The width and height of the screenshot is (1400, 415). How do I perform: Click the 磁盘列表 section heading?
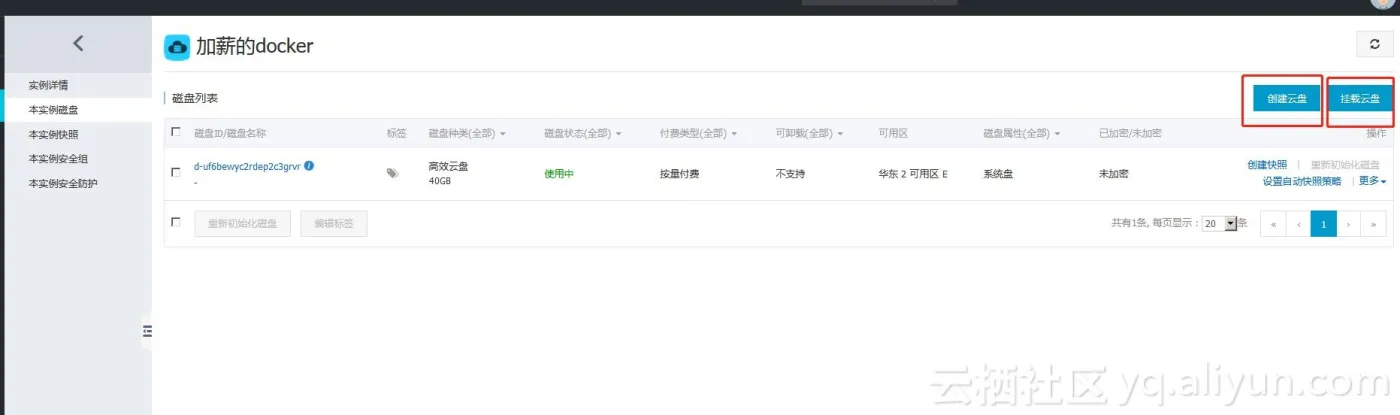click(x=195, y=98)
